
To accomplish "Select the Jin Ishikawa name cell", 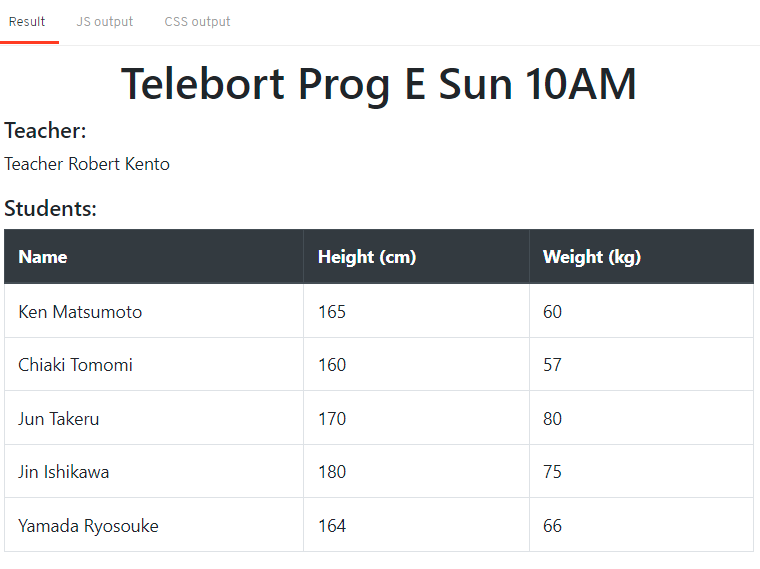I will [x=64, y=472].
